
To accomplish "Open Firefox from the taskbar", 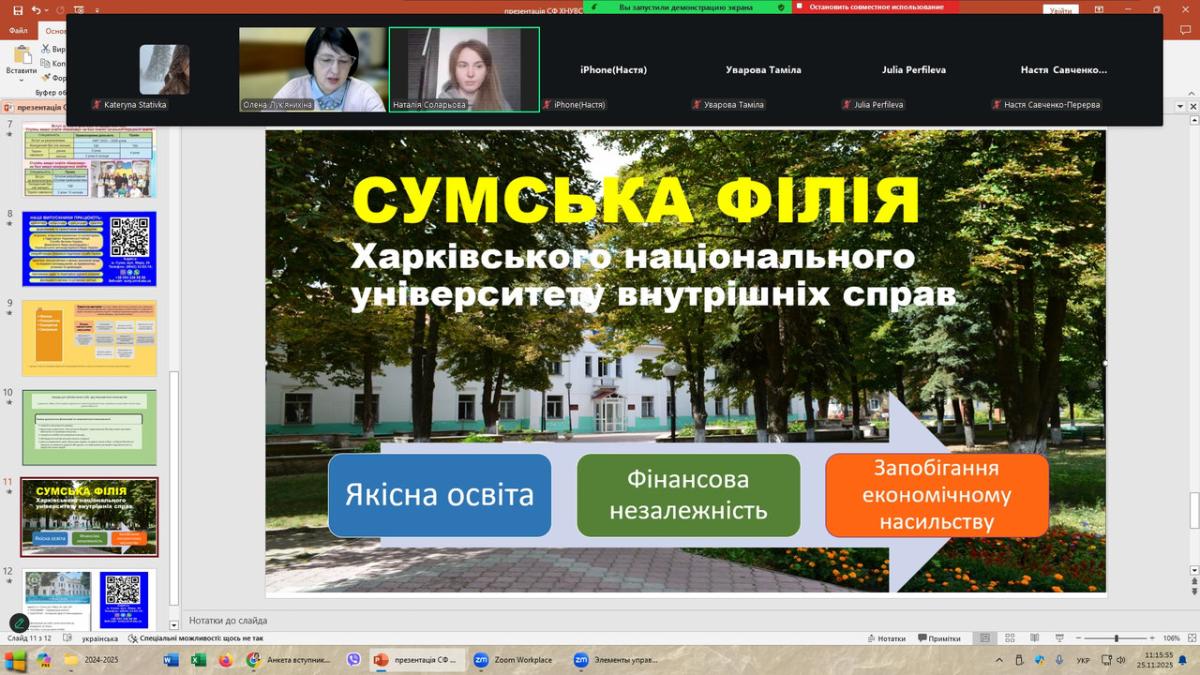I will pyautogui.click(x=225, y=660).
